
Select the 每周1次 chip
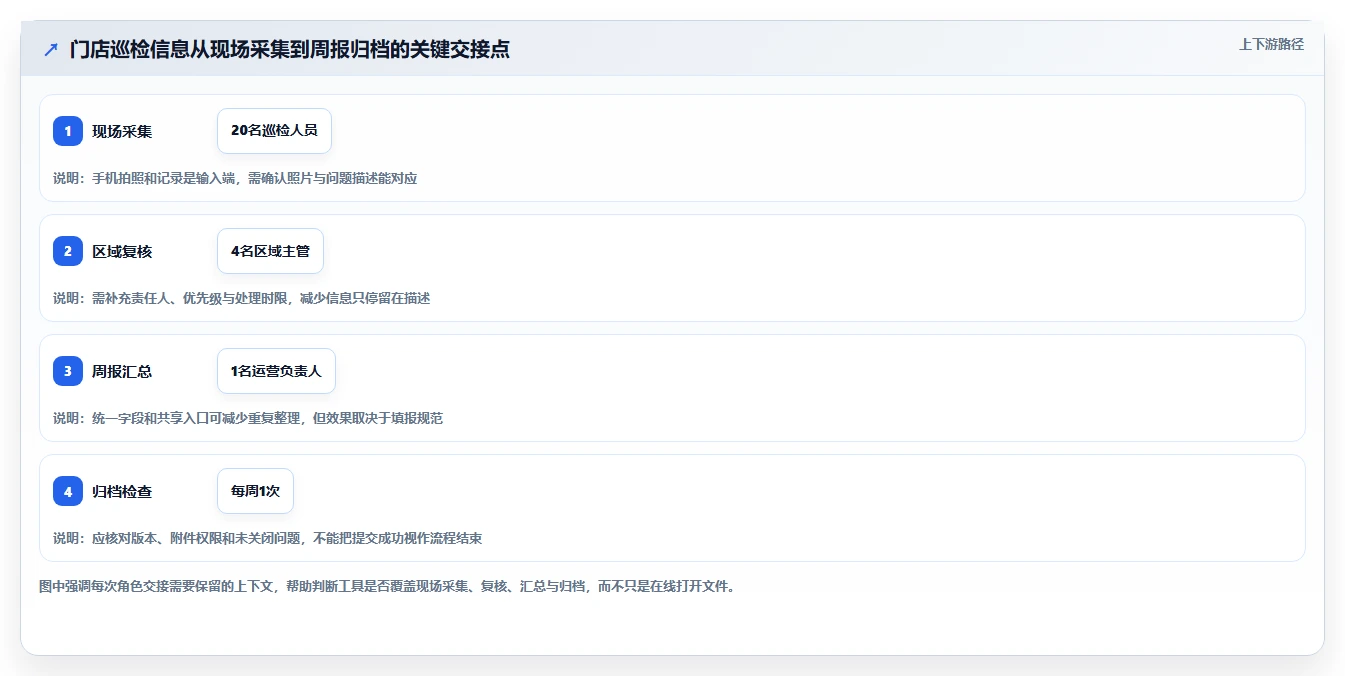tap(255, 491)
